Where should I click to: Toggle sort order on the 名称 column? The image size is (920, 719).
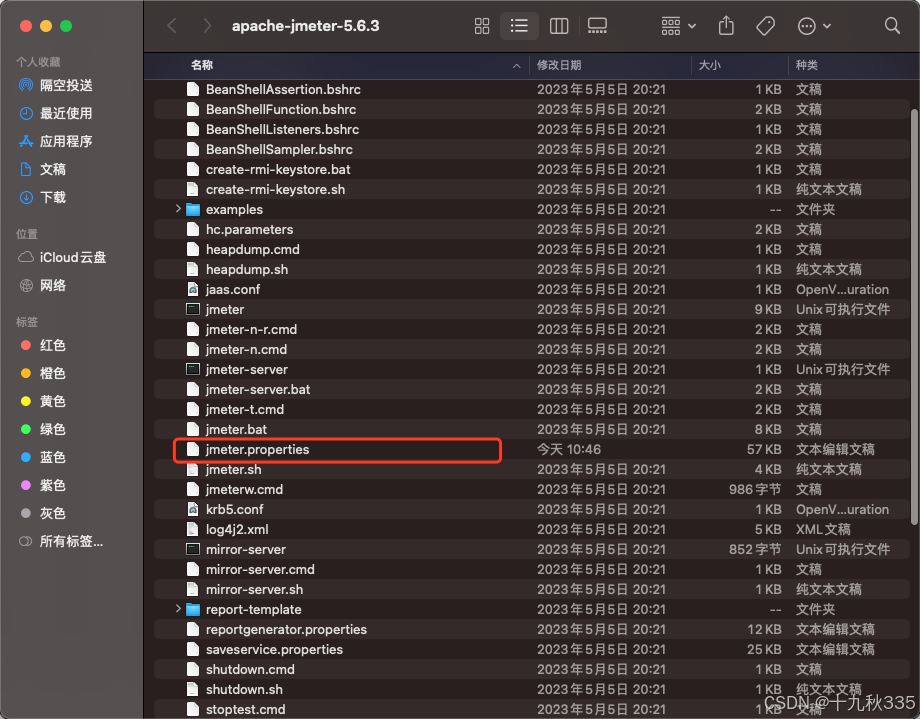pyautogui.click(x=200, y=64)
